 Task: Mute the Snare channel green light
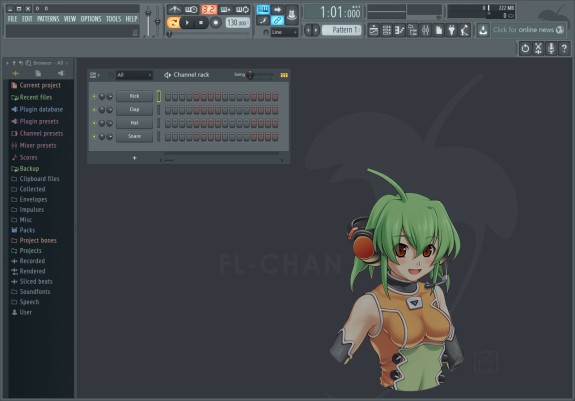(94, 136)
